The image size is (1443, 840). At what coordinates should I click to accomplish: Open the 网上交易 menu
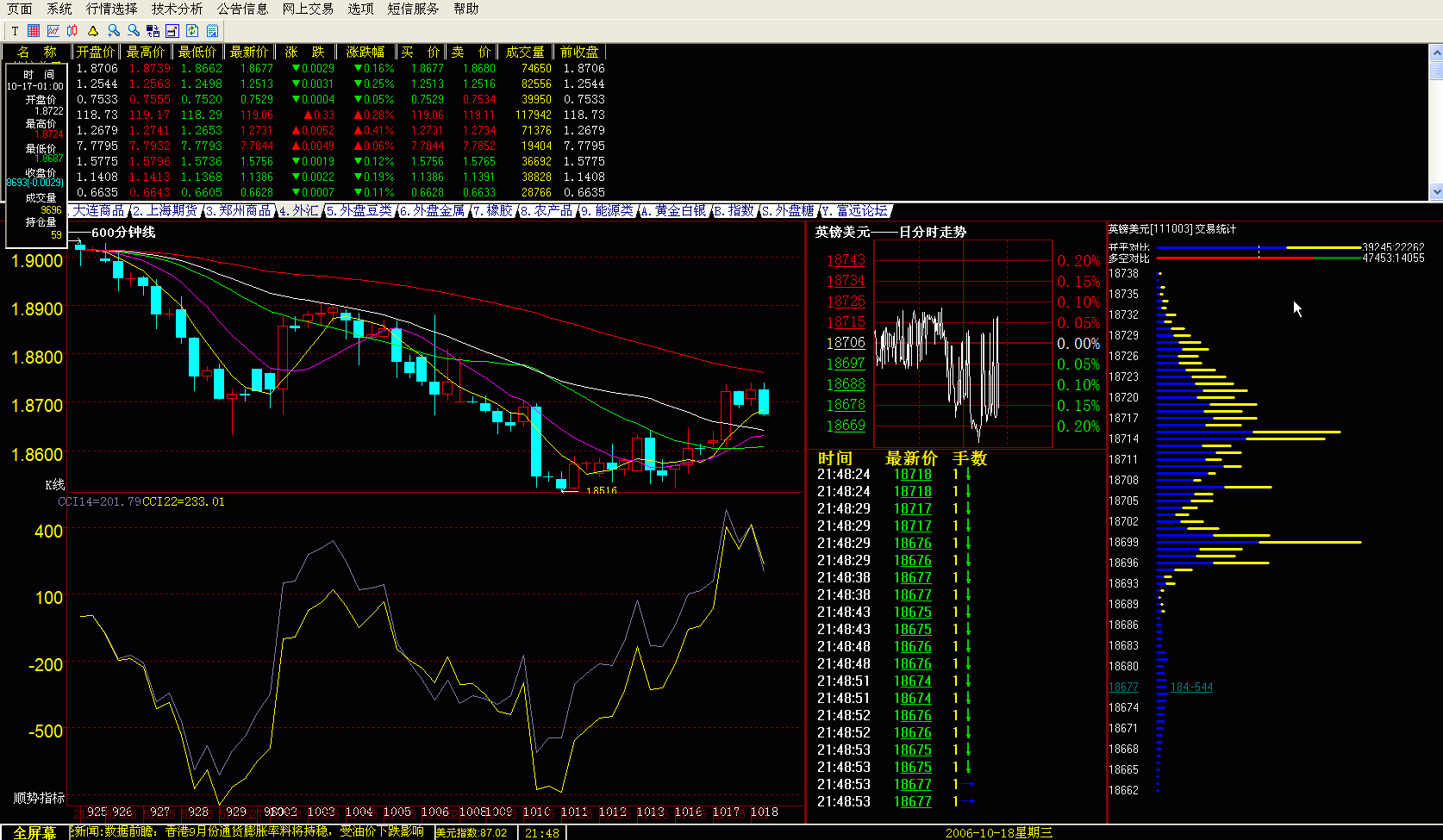[309, 9]
